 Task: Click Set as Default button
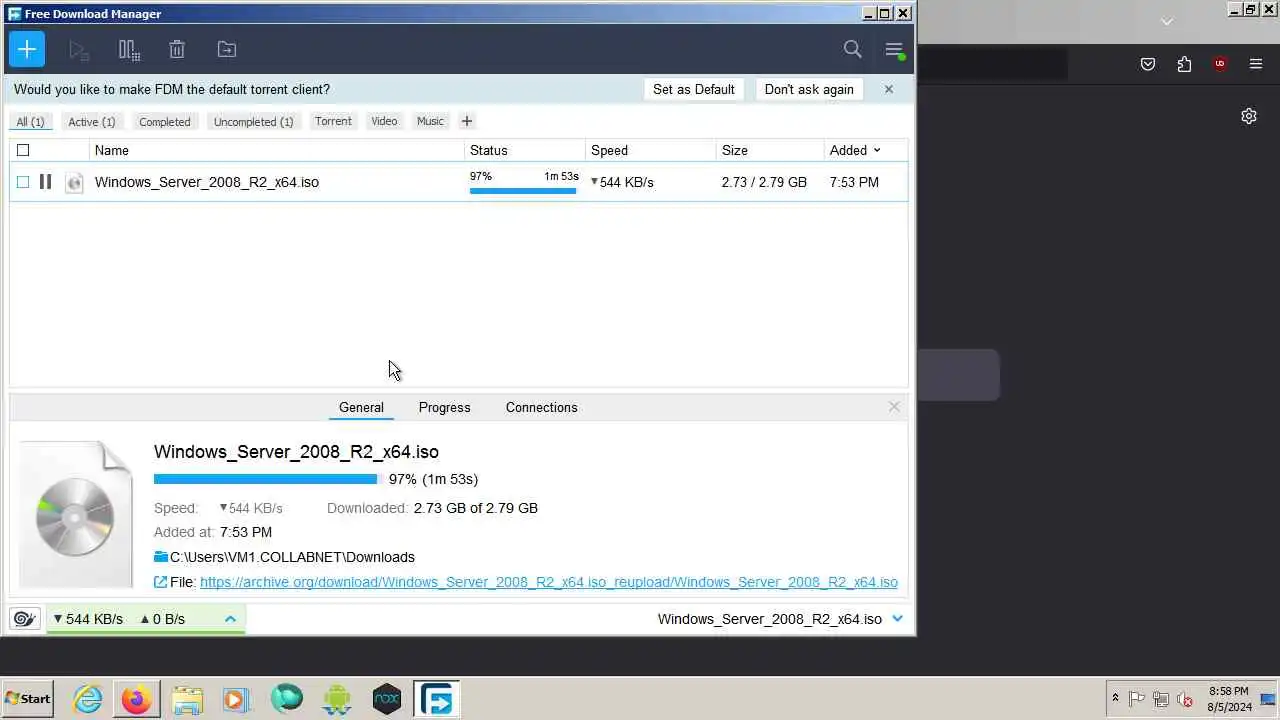694,89
